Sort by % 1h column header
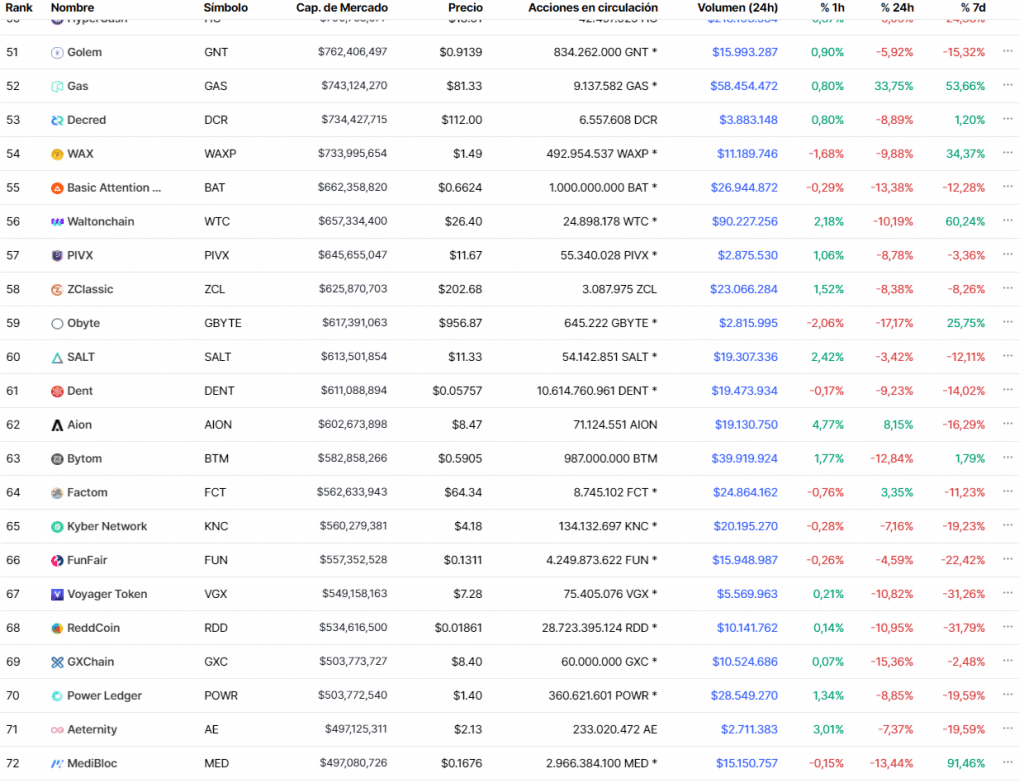 (833, 8)
